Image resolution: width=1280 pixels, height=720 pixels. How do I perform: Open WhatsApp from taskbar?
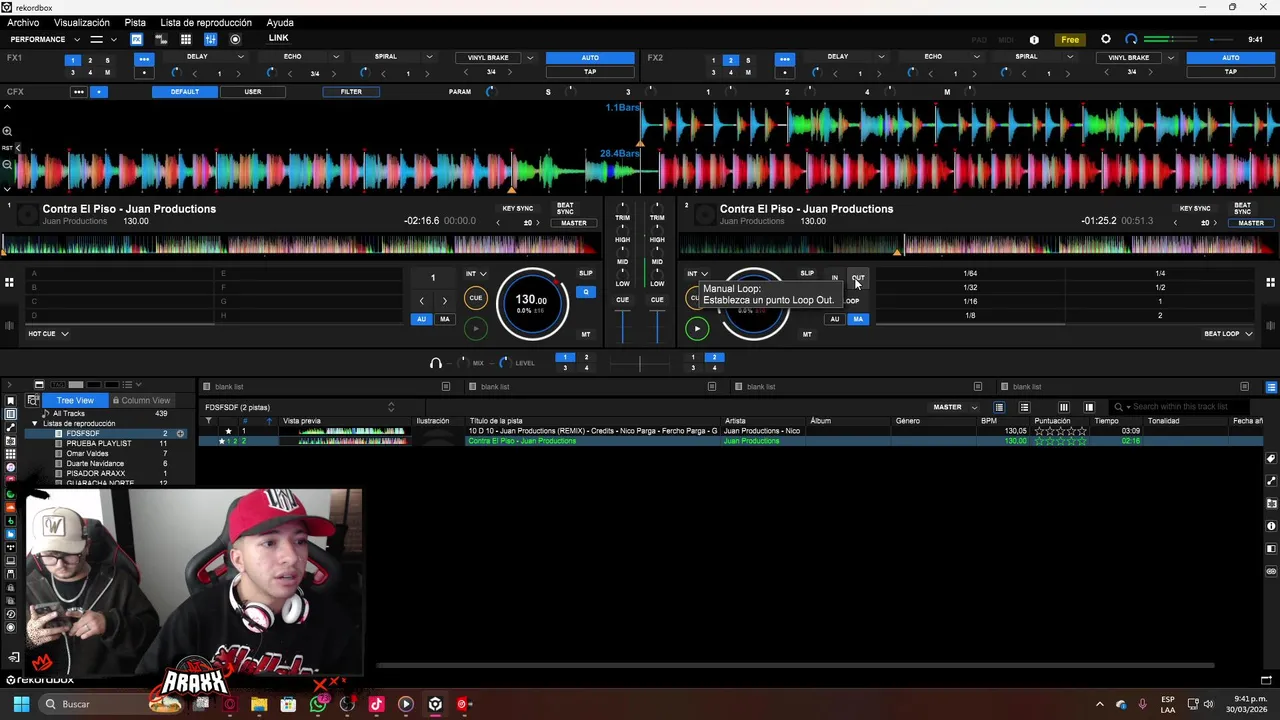(318, 704)
